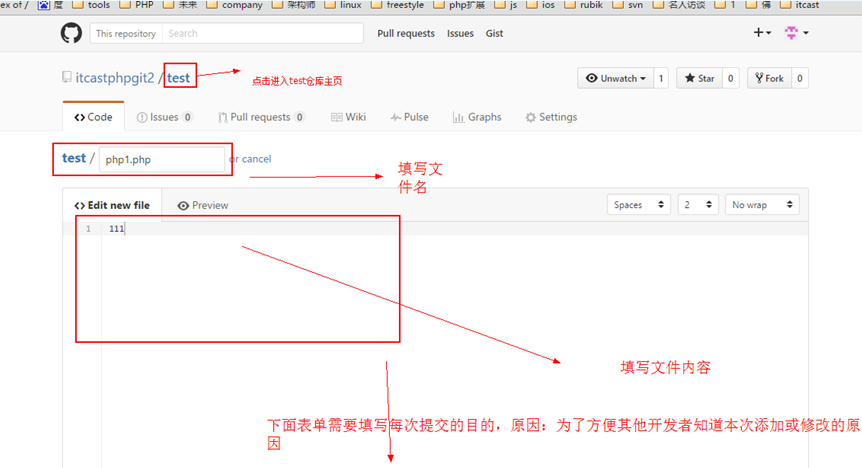This screenshot has width=862, height=468.
Task: Open the indent size 2 dropdown
Action: (x=698, y=205)
